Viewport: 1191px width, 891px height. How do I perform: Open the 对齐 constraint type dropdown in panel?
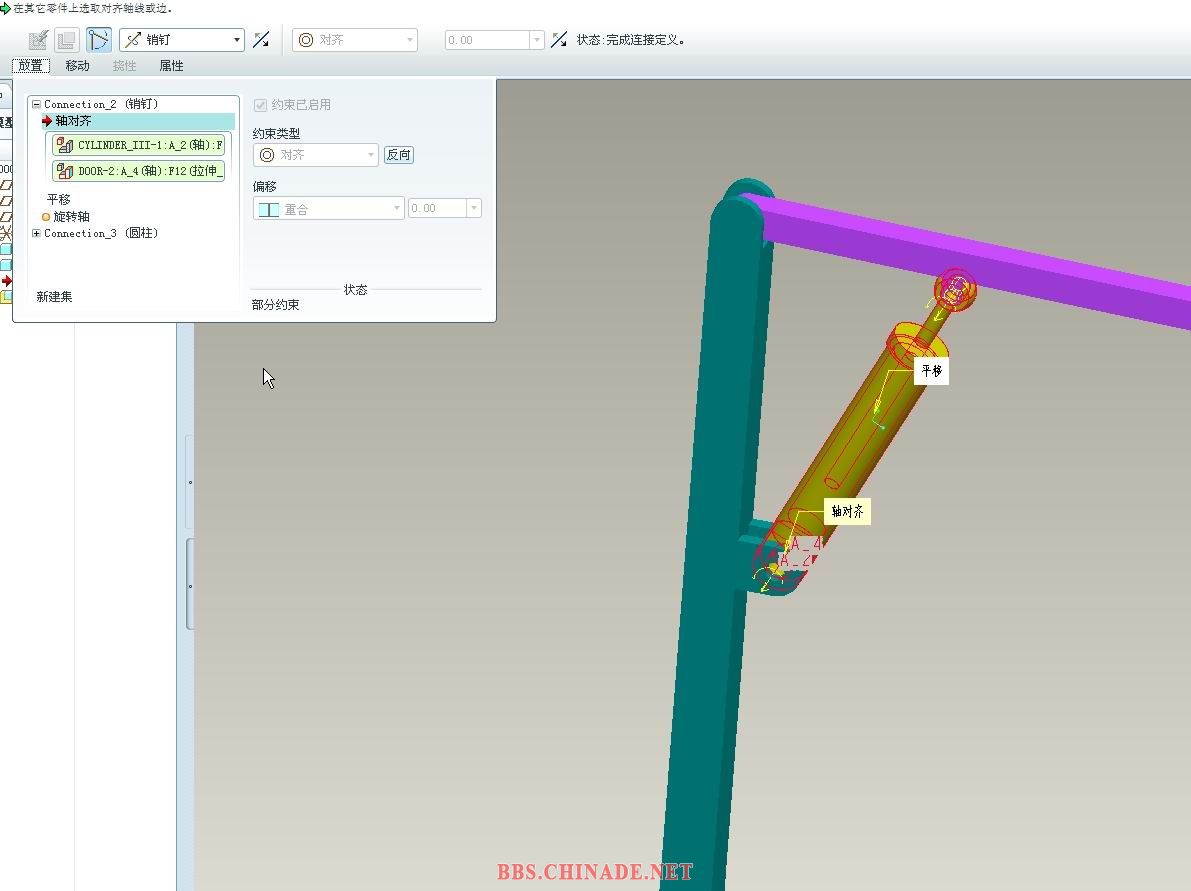pyautogui.click(x=371, y=155)
